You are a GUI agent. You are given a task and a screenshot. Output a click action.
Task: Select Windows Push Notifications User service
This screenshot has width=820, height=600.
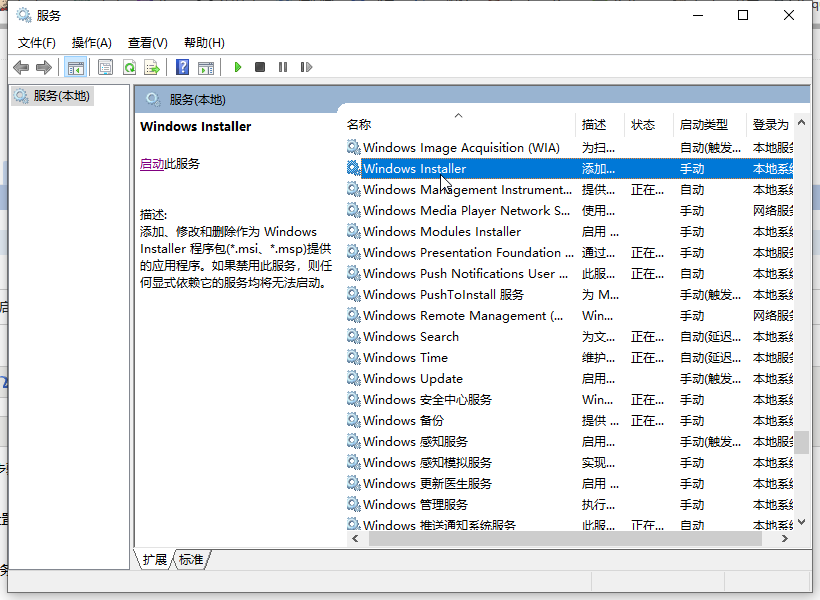click(x=570, y=274)
